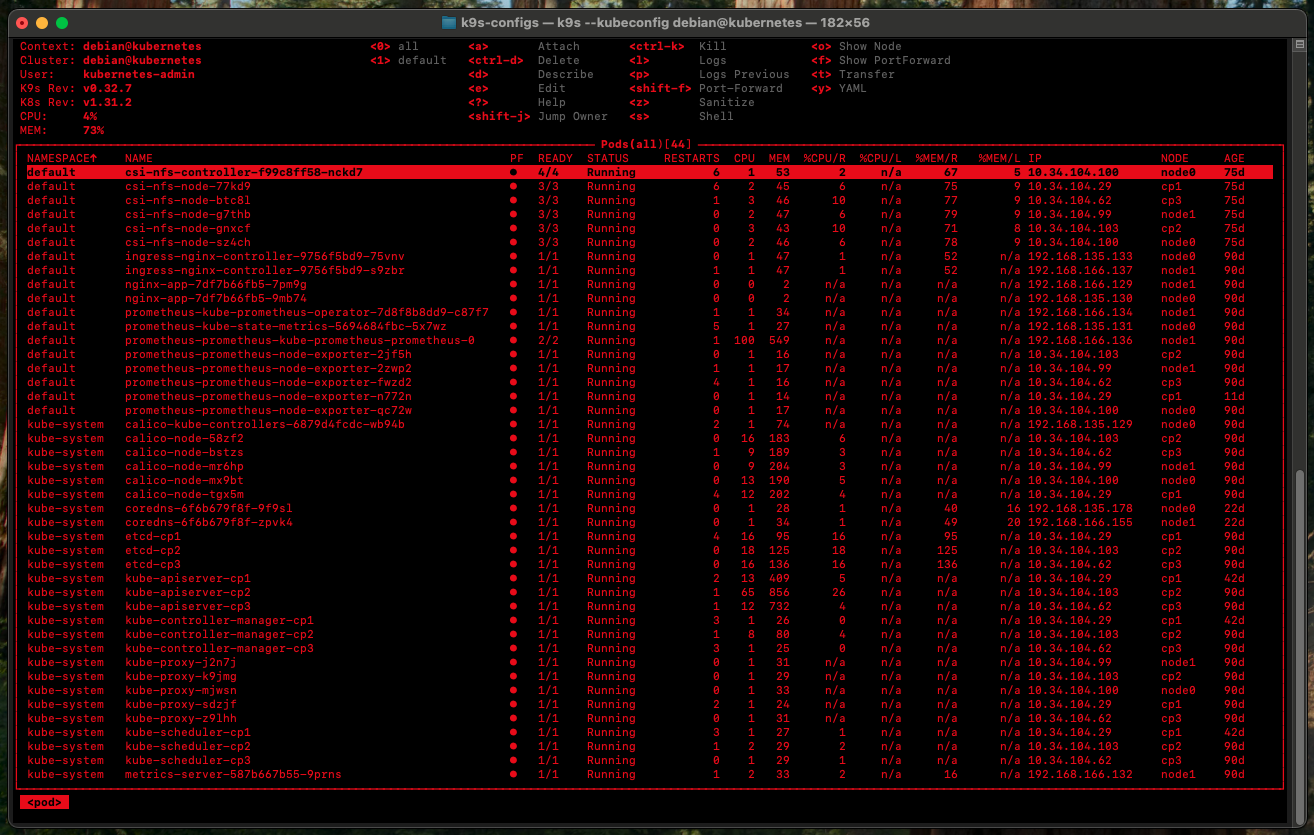The height and width of the screenshot is (835, 1314).
Task: Click the folder icon in the title bar
Action: (x=449, y=22)
